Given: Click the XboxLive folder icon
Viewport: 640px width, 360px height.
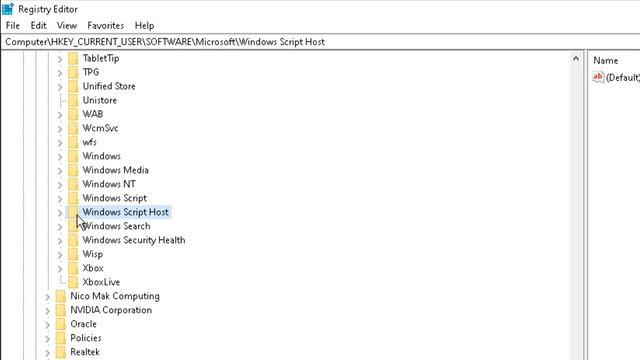Looking at the screenshot, I should (x=73, y=282).
